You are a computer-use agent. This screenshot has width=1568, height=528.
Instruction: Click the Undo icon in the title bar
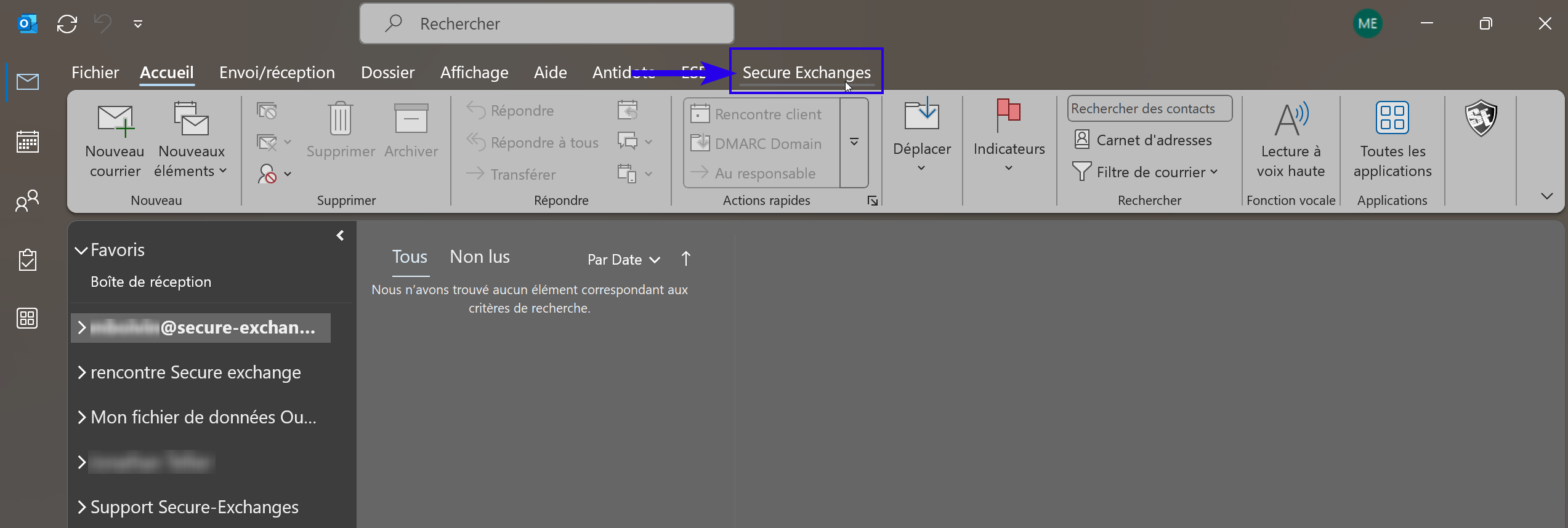(x=102, y=24)
